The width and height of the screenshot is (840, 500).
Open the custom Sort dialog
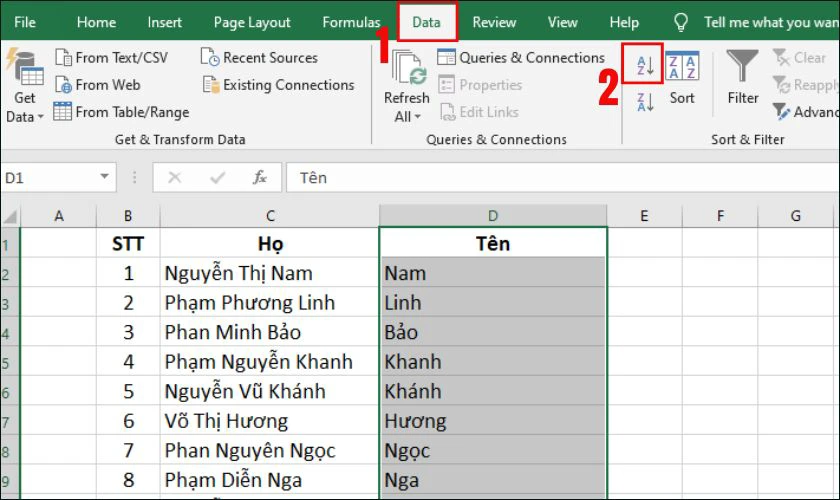682,78
